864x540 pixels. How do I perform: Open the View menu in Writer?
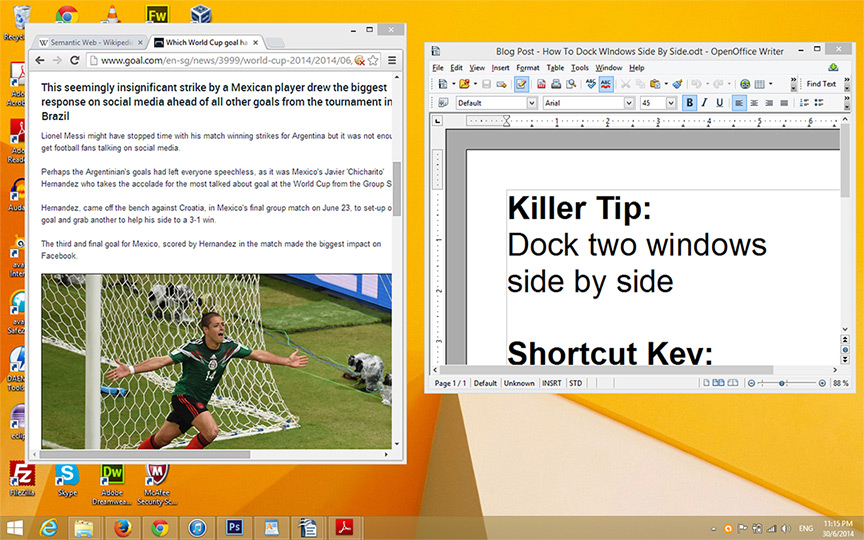(477, 68)
